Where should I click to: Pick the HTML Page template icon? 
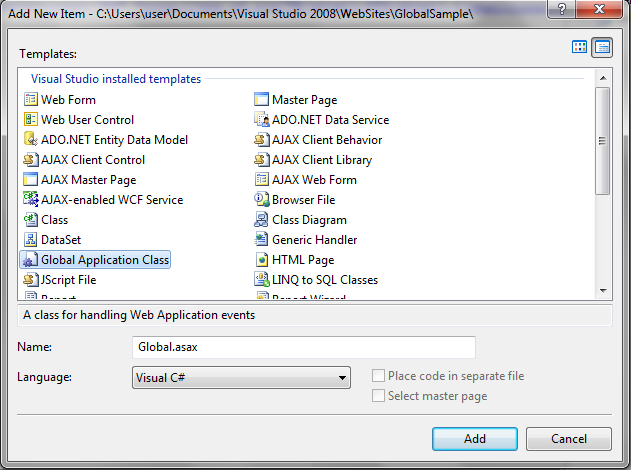click(x=262, y=260)
